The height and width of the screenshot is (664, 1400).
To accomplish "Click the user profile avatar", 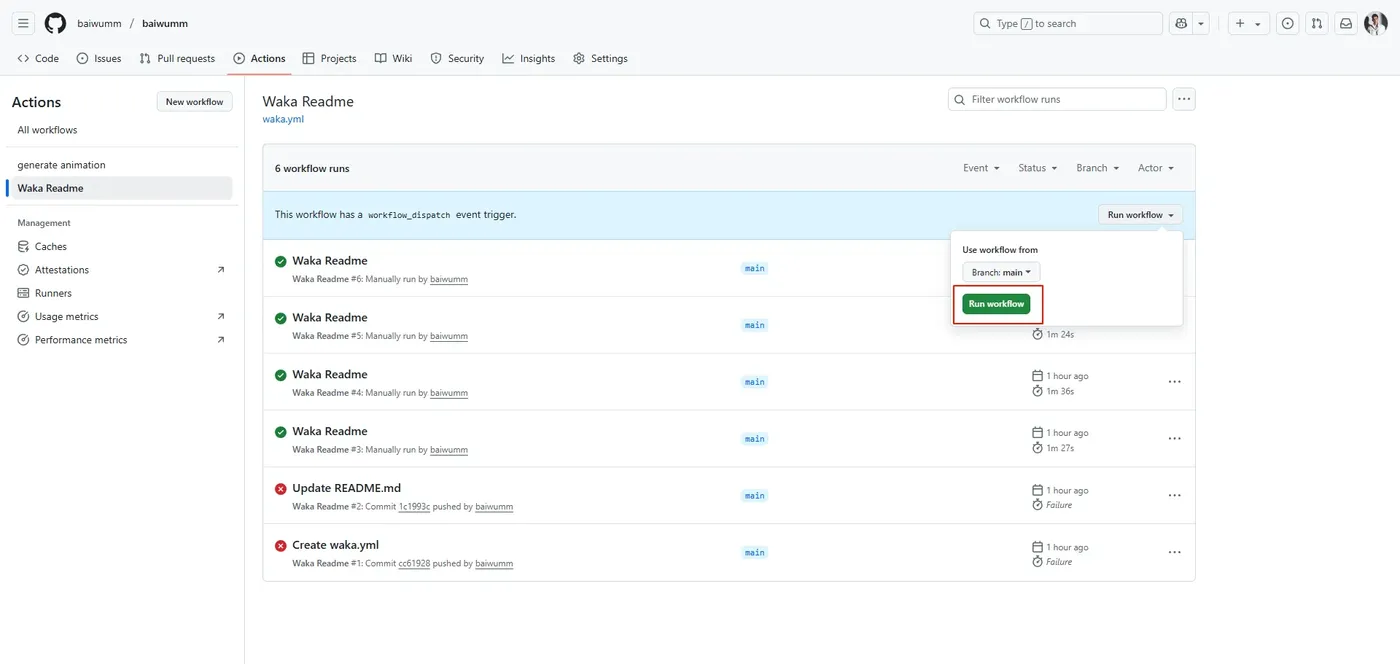I will pyautogui.click(x=1376, y=23).
